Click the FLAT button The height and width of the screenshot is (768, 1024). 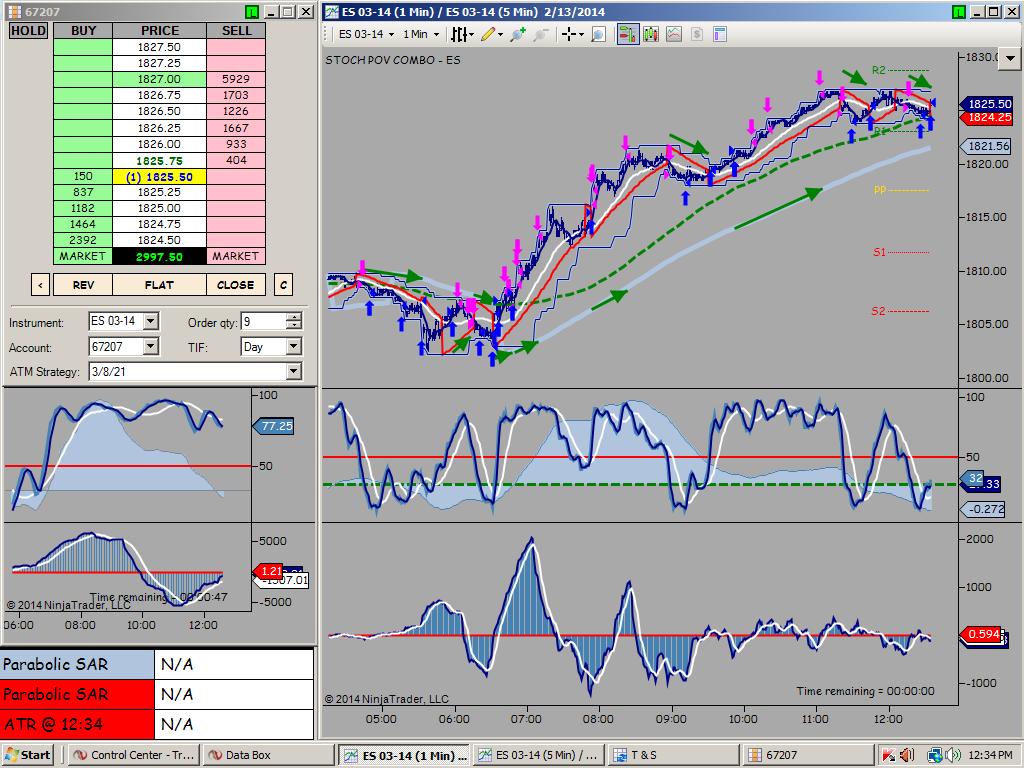[159, 285]
